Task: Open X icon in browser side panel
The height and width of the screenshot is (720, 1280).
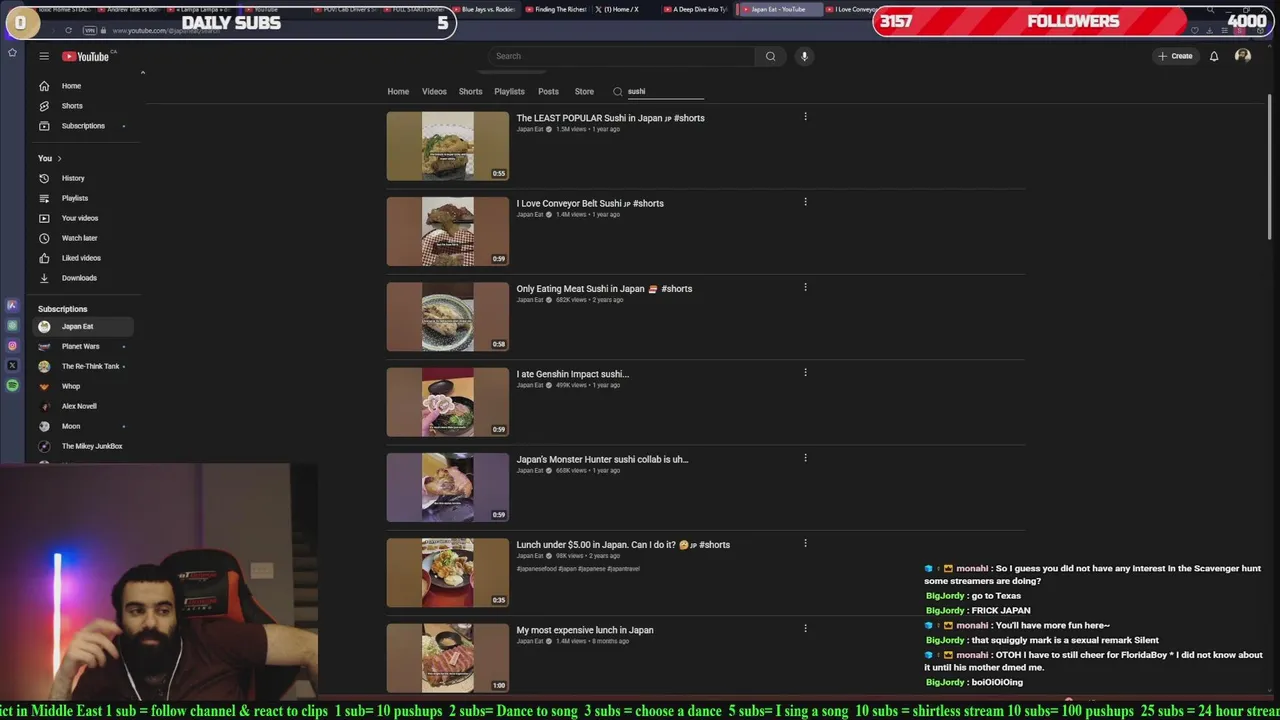Action: 12,366
